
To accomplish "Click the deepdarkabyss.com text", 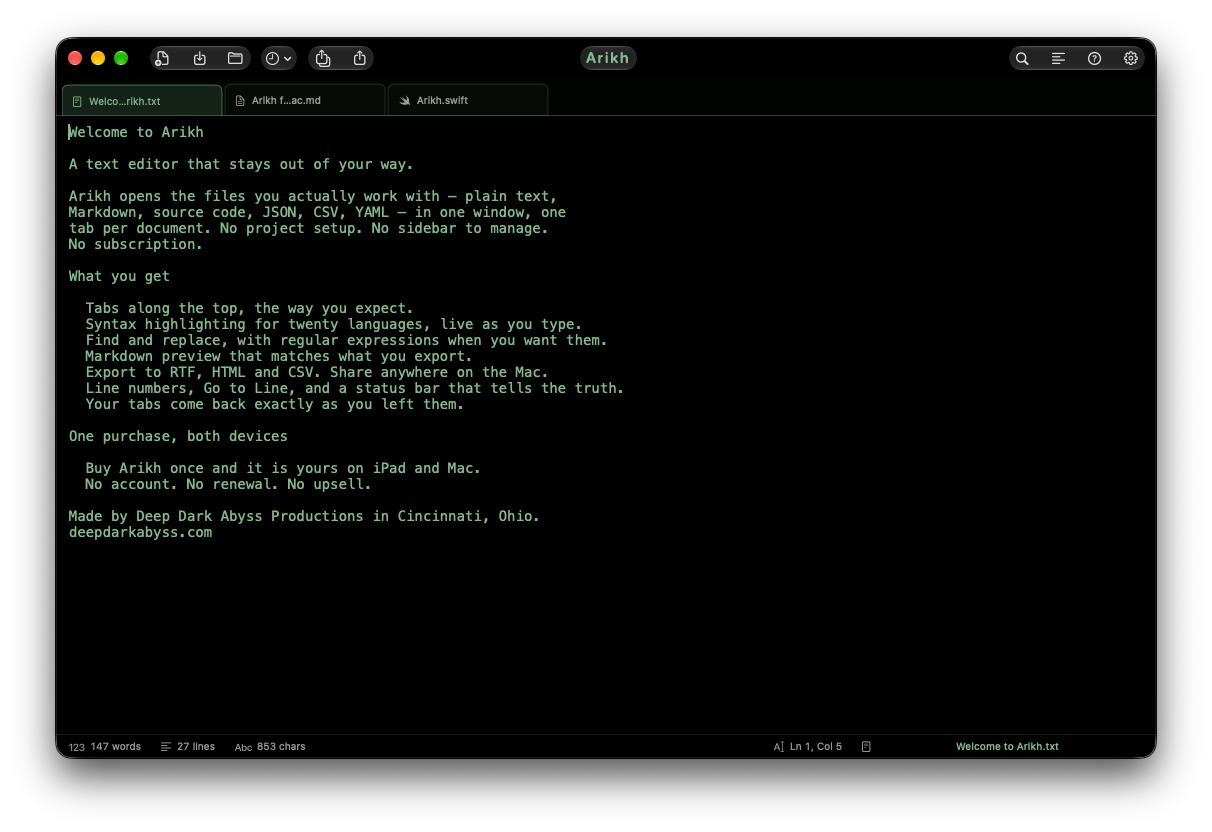I will coord(140,532).
